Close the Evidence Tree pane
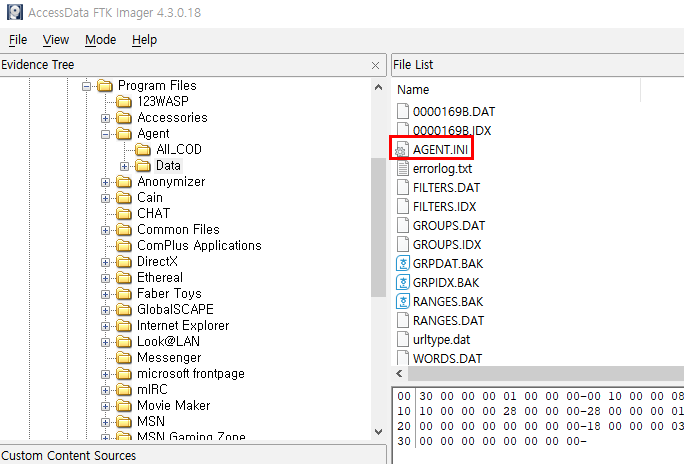 (375, 65)
